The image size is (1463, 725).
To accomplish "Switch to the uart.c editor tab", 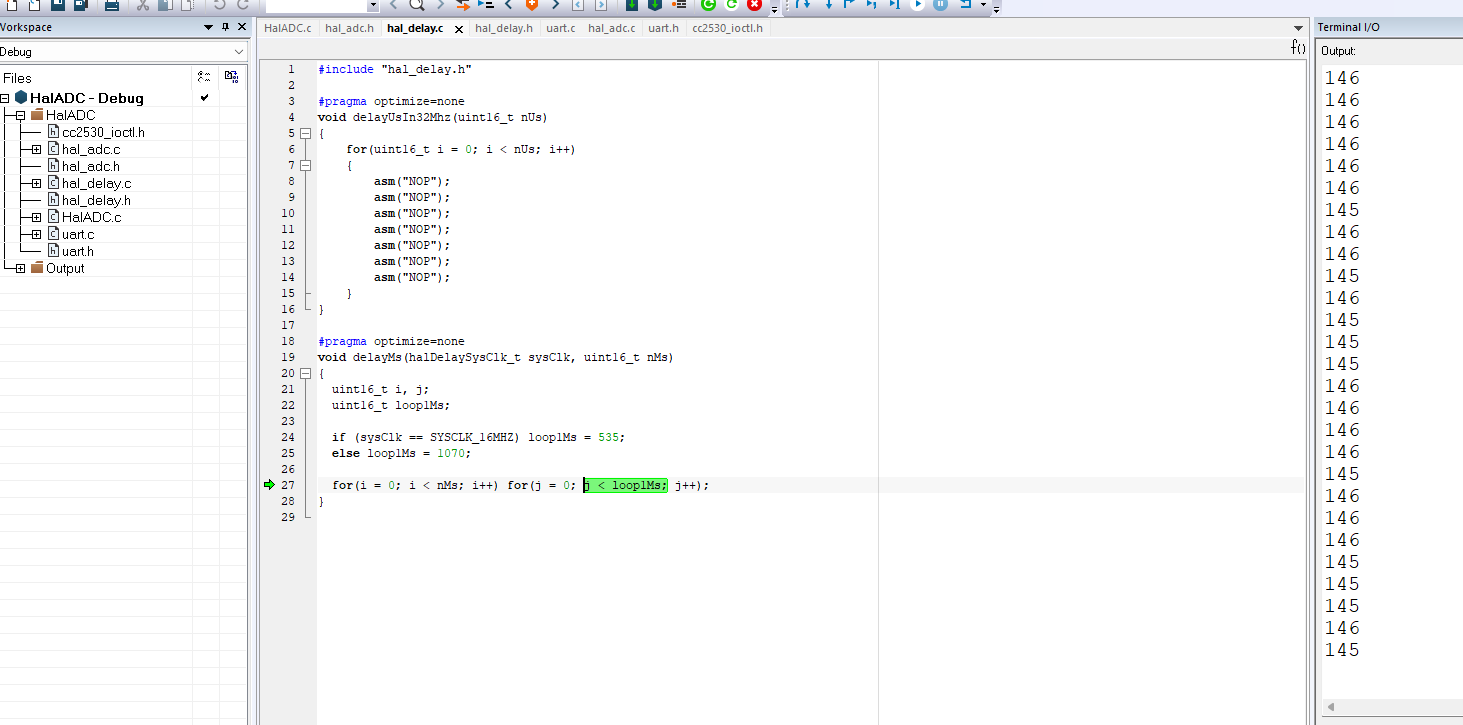I will pos(560,28).
